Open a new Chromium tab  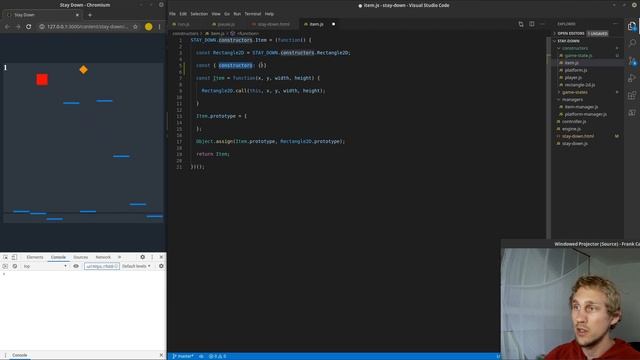point(90,15)
